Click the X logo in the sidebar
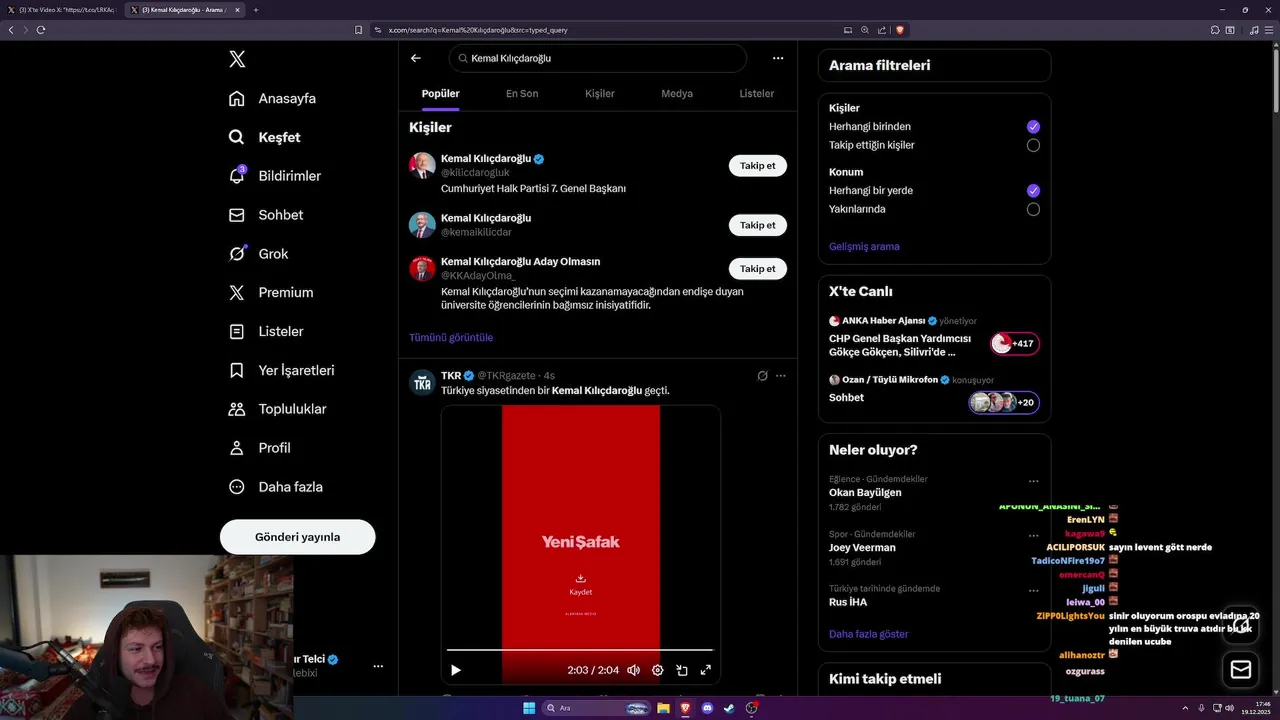 (x=237, y=59)
